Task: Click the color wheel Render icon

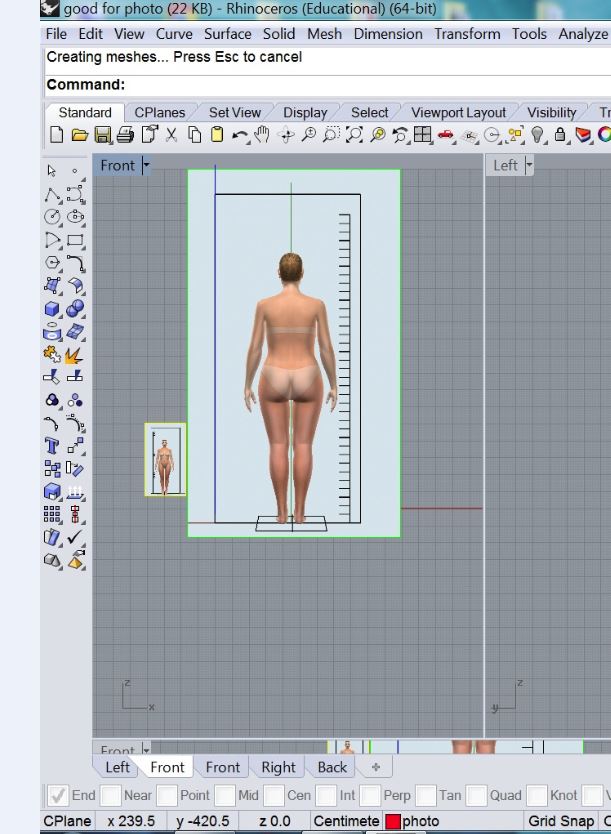Action: coord(604,134)
